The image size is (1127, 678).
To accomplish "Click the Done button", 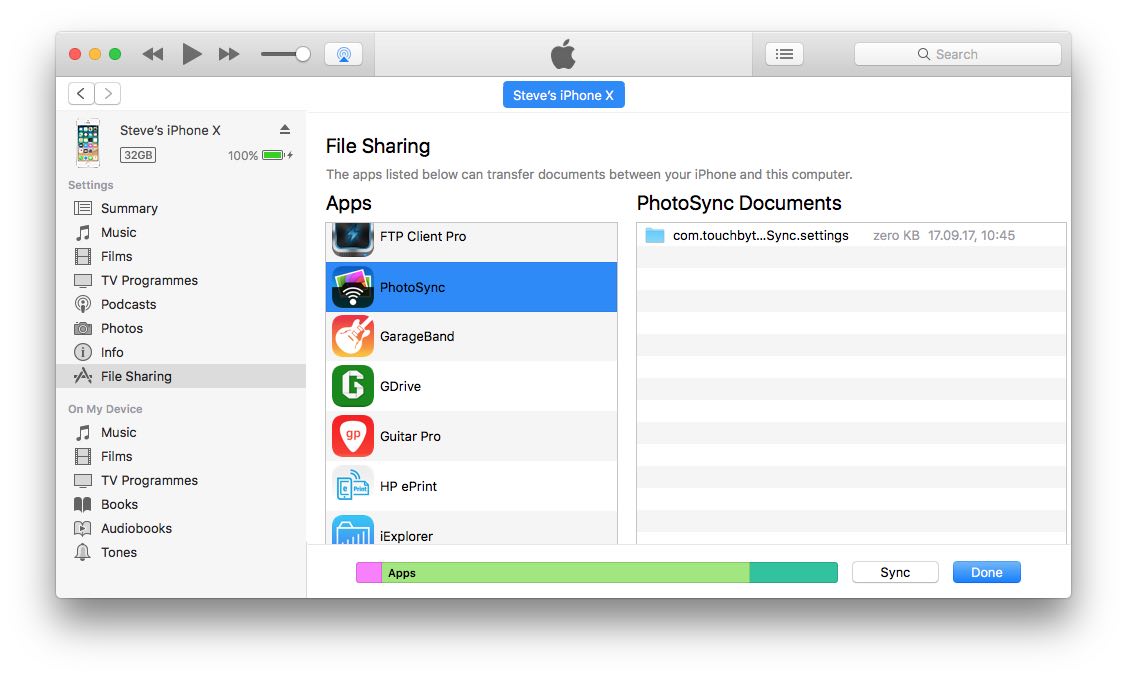I will [987, 572].
